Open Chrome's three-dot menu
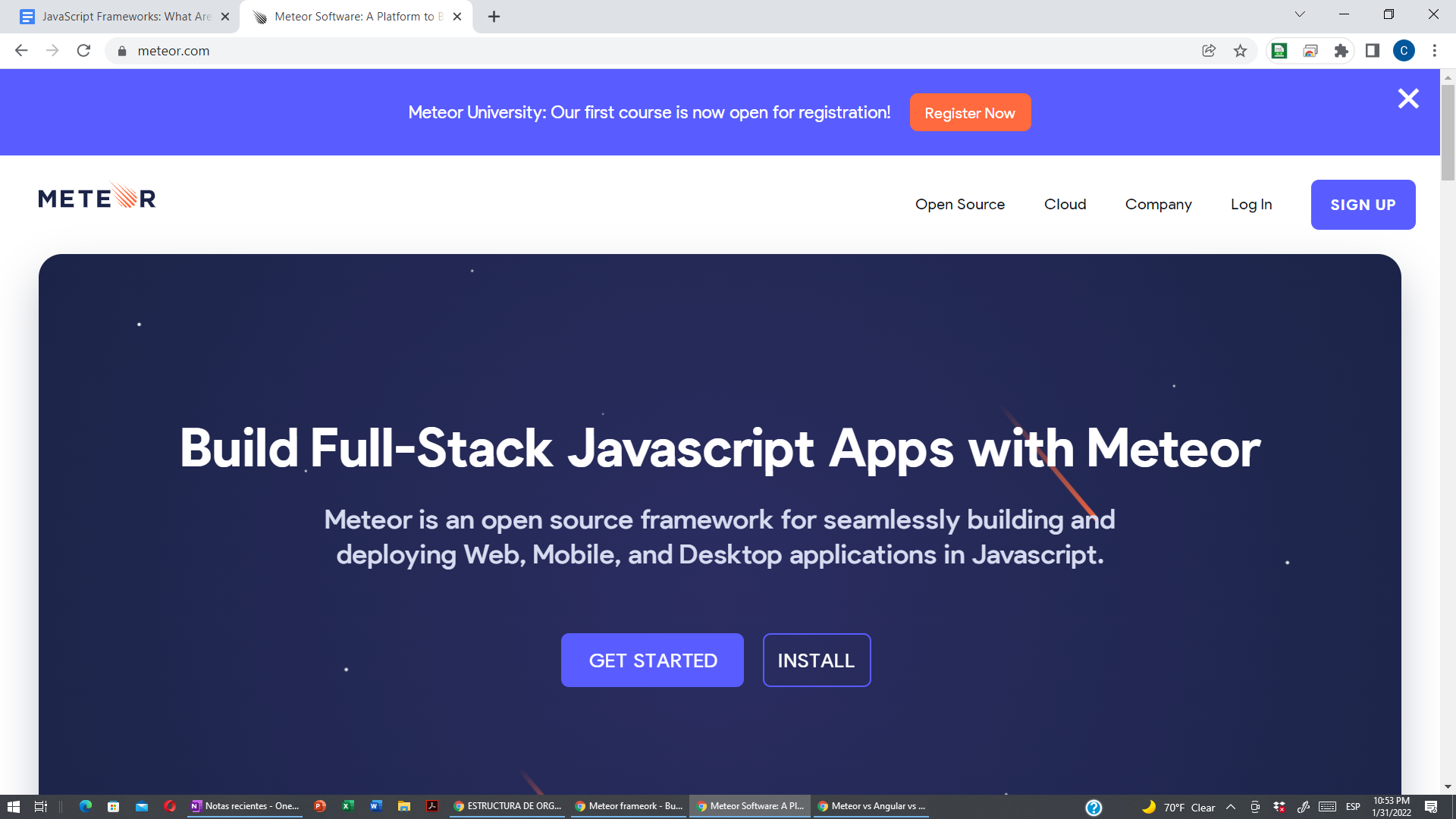 coord(1434,51)
